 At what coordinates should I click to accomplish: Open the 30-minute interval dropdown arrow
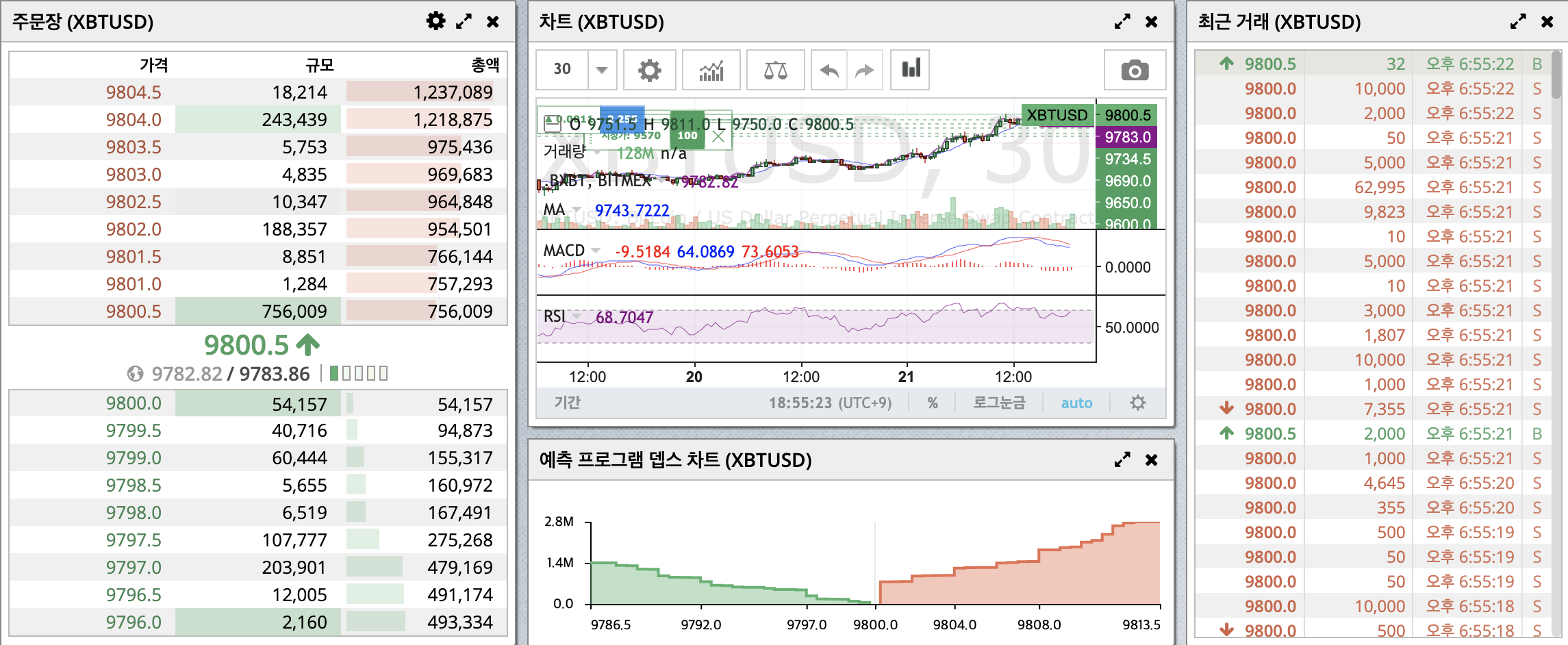pyautogui.click(x=602, y=70)
